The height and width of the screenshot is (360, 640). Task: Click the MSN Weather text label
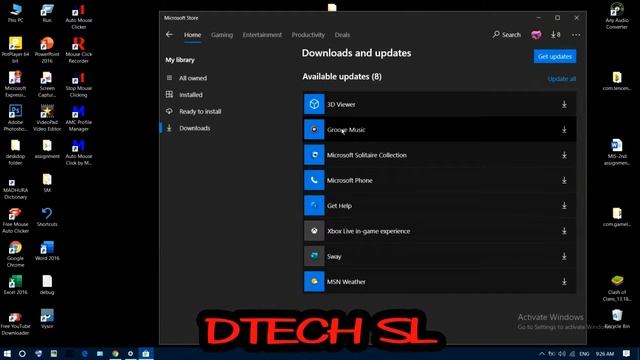pos(346,282)
